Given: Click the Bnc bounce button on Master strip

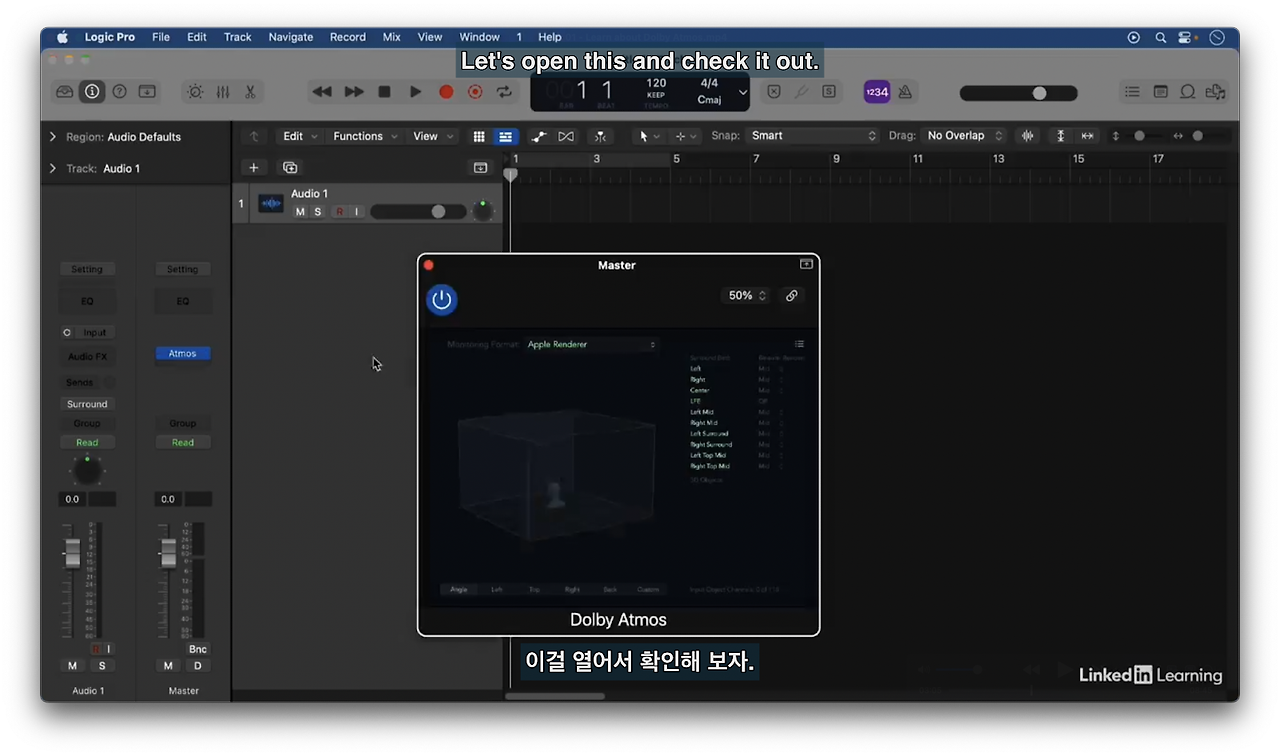Looking at the screenshot, I should [197, 649].
